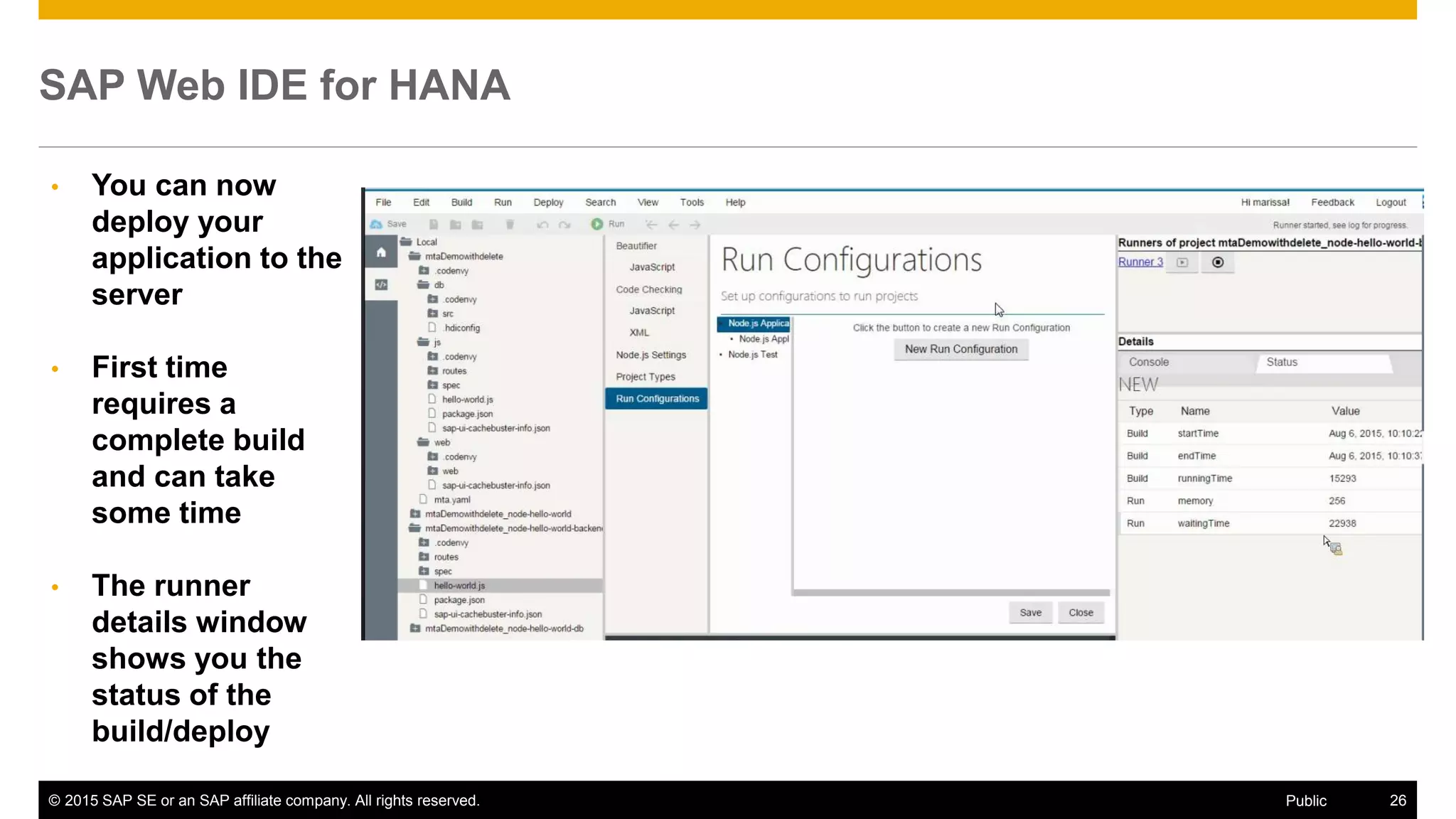Click the stop icon next to Runner 3
Image resolution: width=1456 pixels, height=819 pixels.
click(1218, 262)
